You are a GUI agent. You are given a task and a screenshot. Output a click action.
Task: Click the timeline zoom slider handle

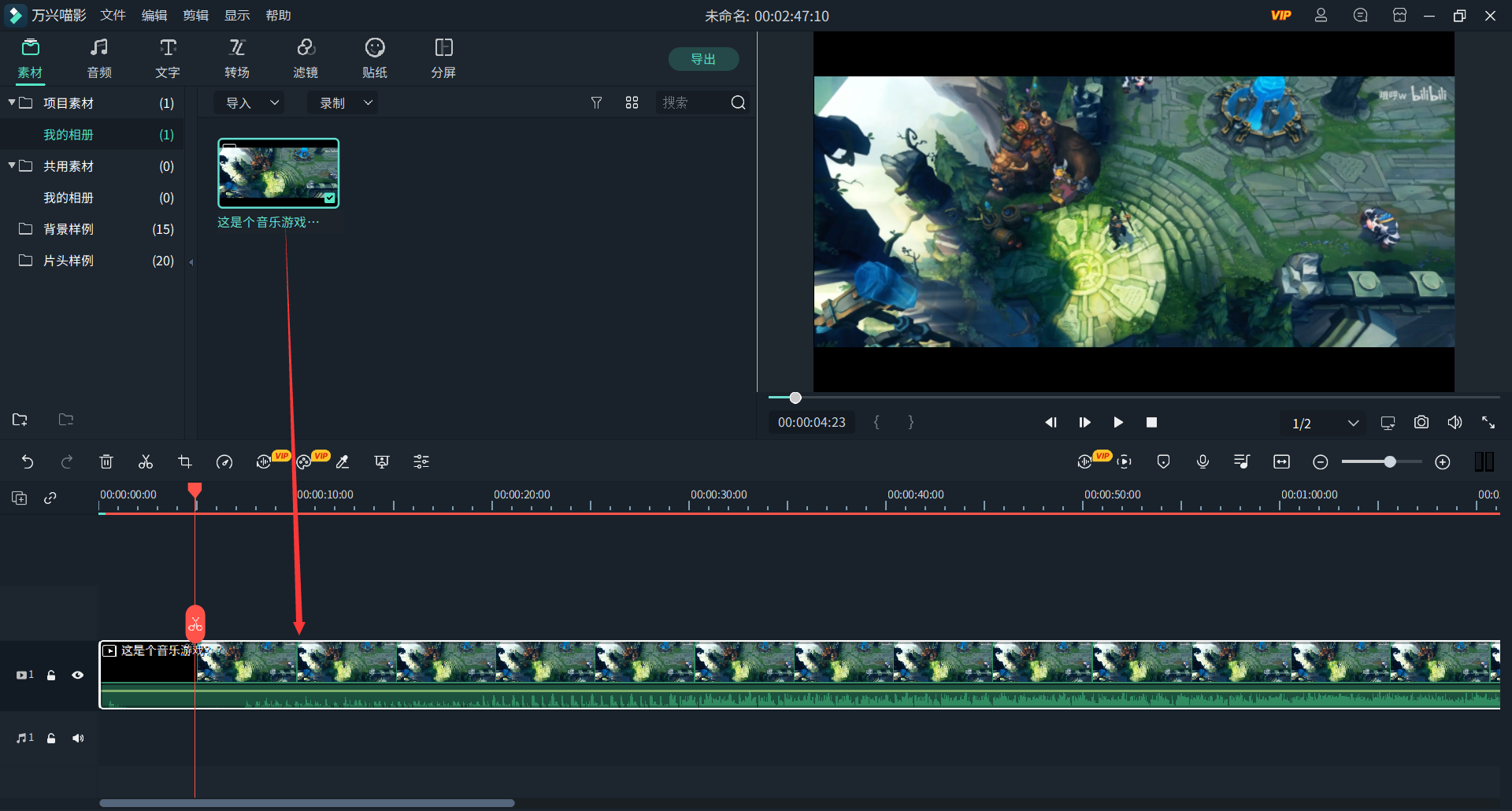pyautogui.click(x=1390, y=462)
